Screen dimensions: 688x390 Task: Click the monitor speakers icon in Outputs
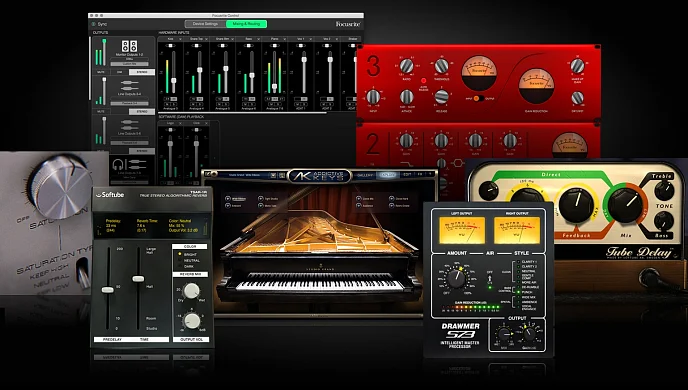[x=129, y=46]
